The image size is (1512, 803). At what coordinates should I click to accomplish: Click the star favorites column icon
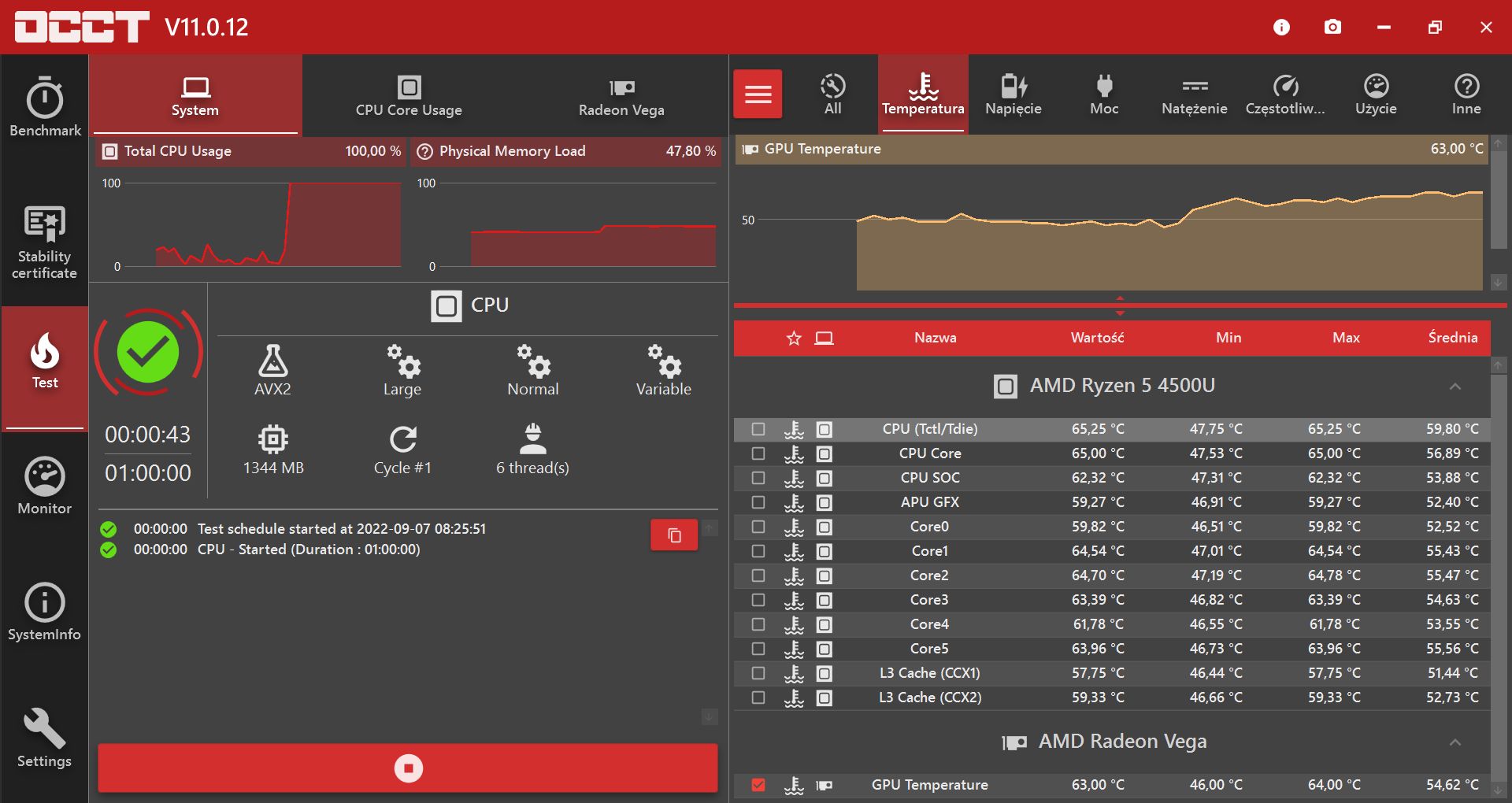794,338
